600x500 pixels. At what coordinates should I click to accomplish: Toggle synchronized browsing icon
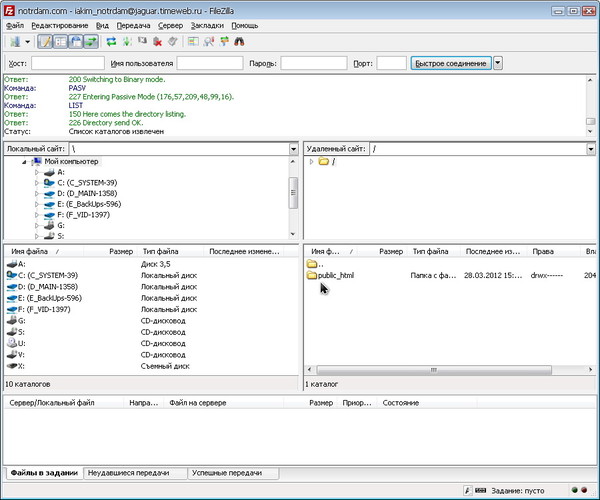pos(224,42)
